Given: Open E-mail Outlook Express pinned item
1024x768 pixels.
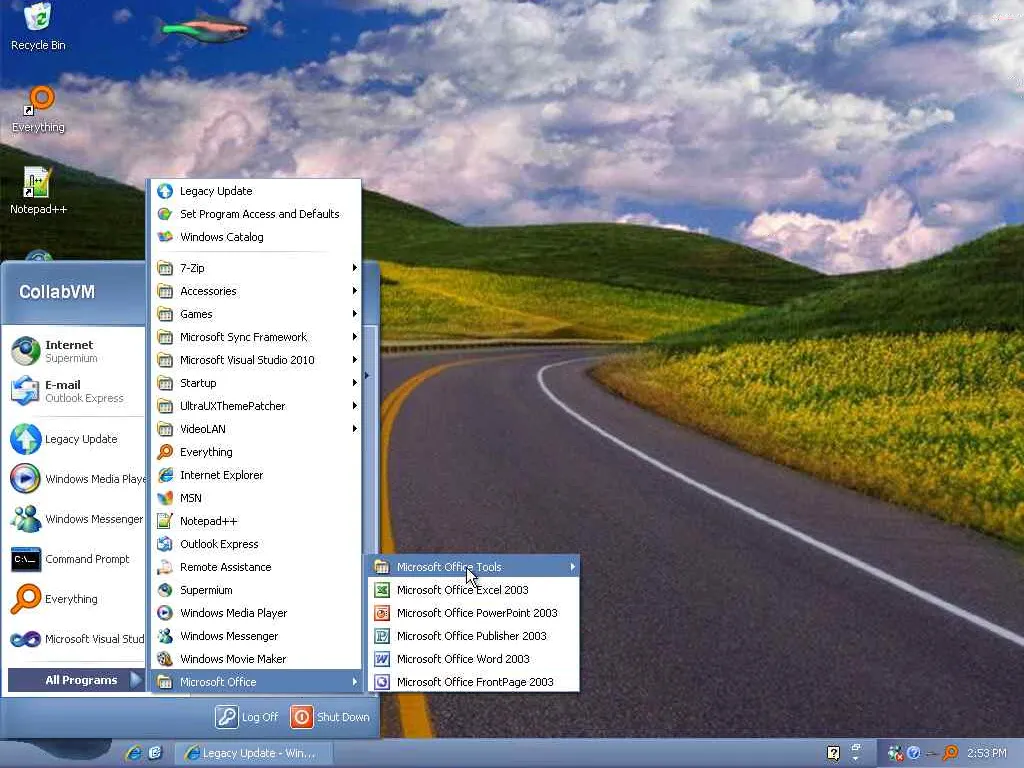Looking at the screenshot, I should click(75, 391).
